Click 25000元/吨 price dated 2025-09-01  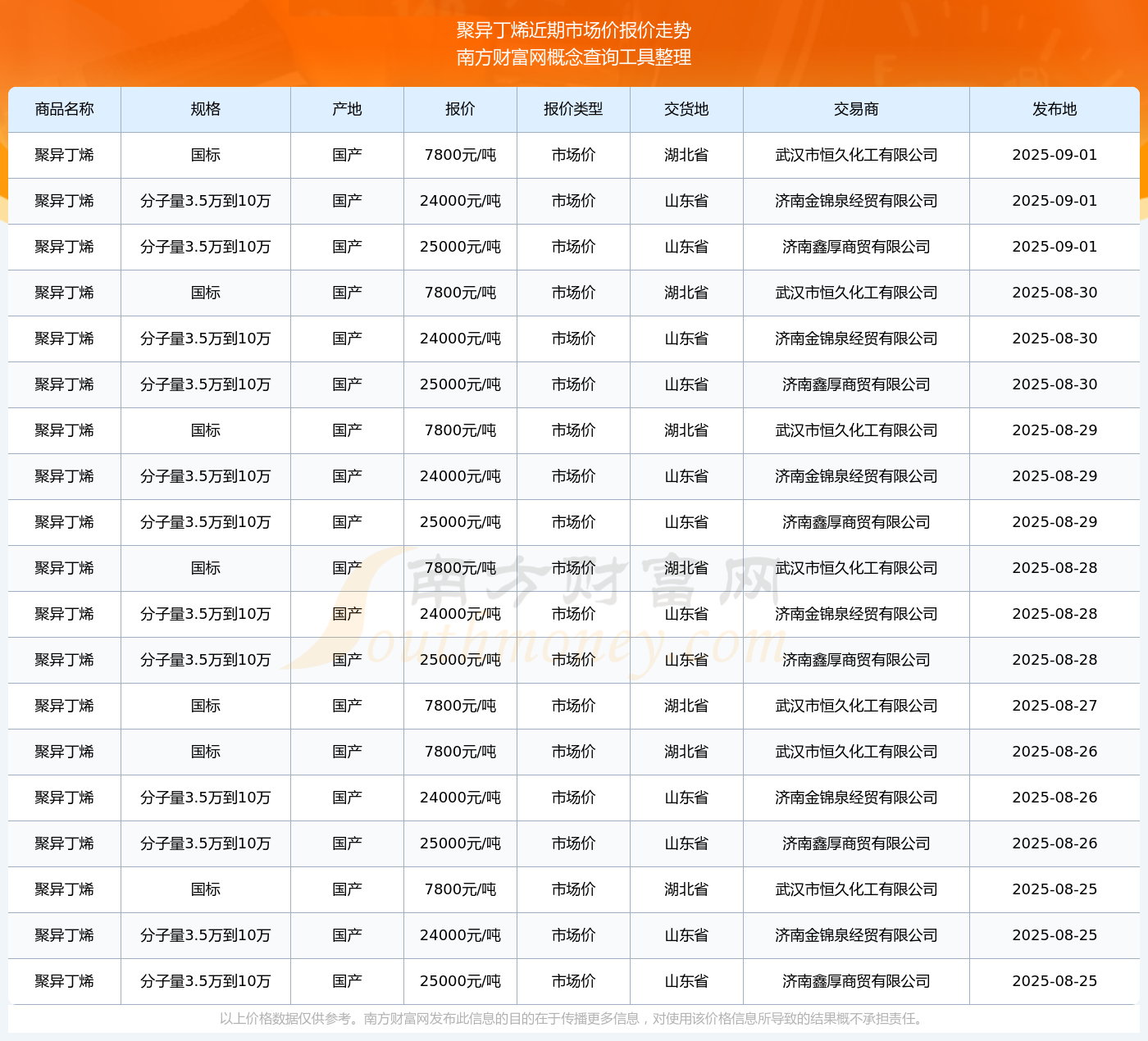[460, 247]
